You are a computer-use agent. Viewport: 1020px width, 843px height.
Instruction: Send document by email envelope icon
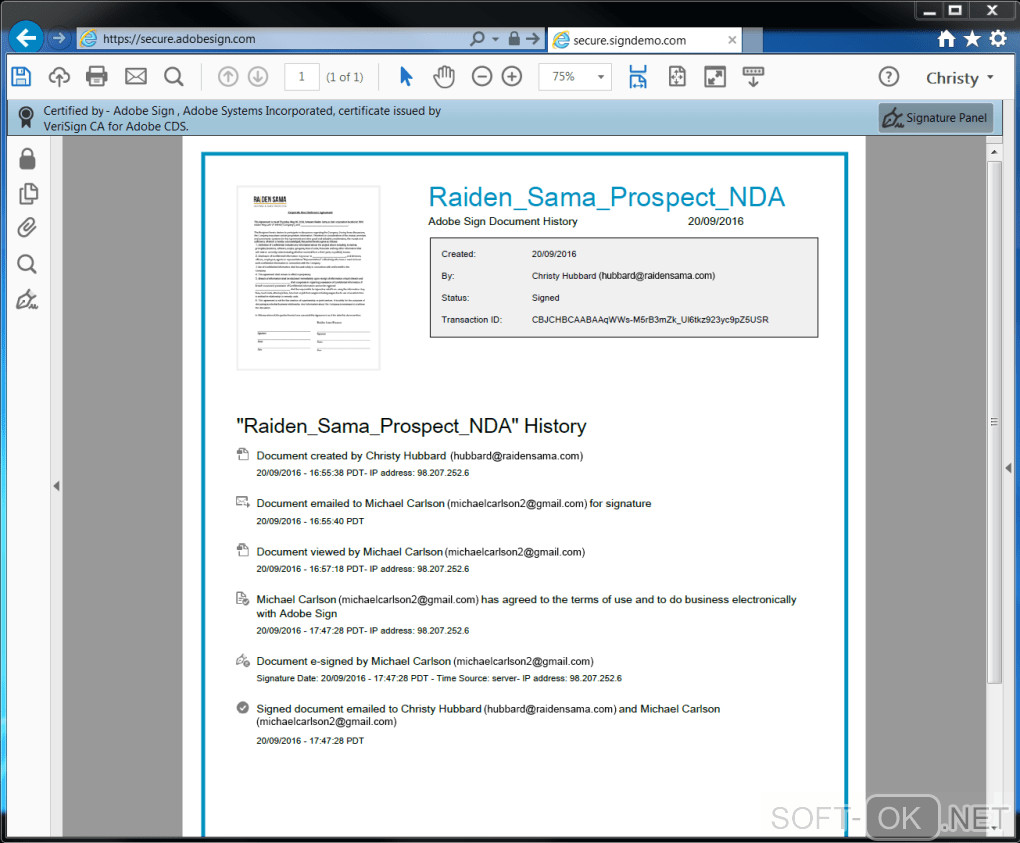[136, 77]
